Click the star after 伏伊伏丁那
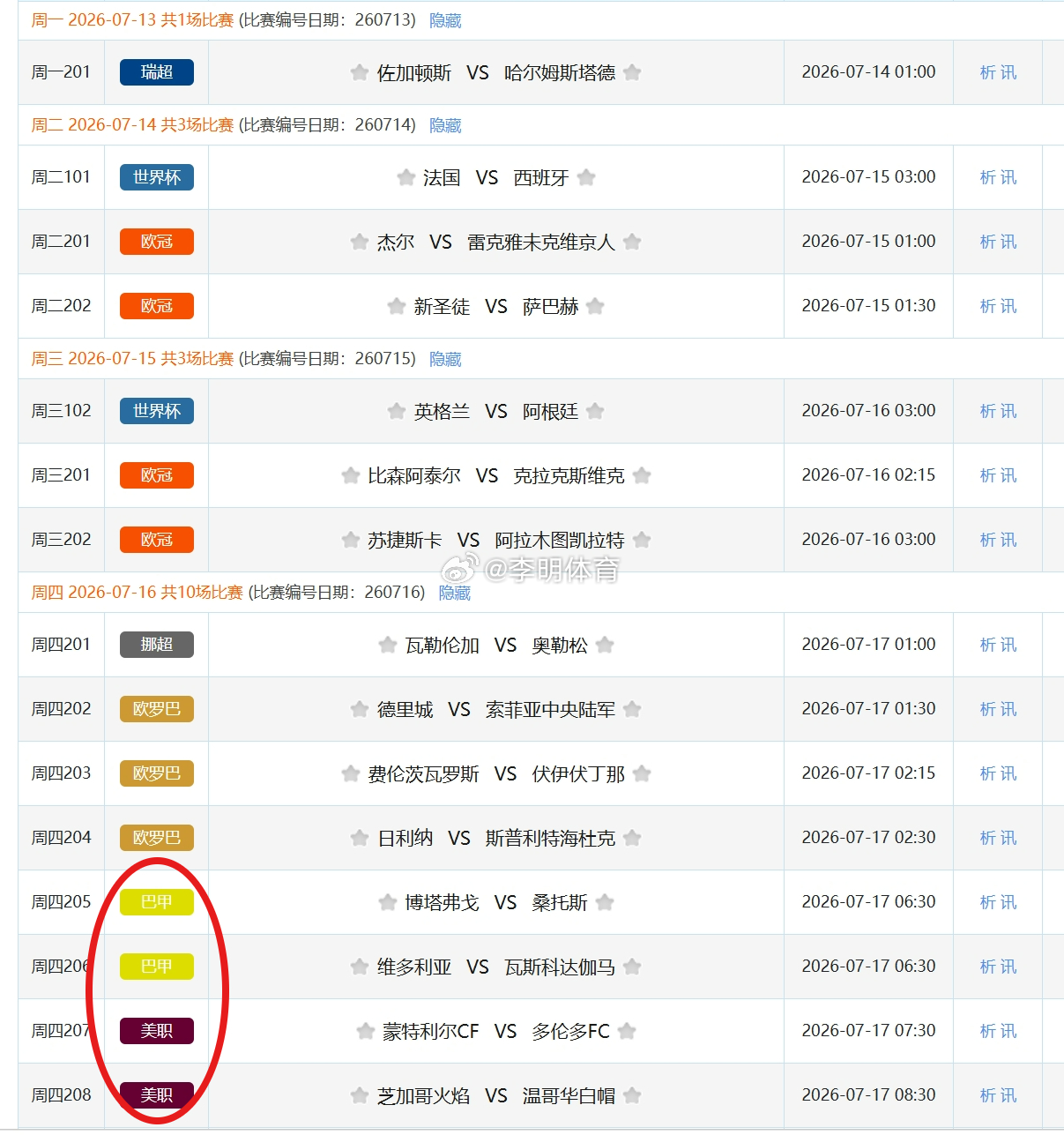Screen dimensions: 1064x1135 coord(642,773)
